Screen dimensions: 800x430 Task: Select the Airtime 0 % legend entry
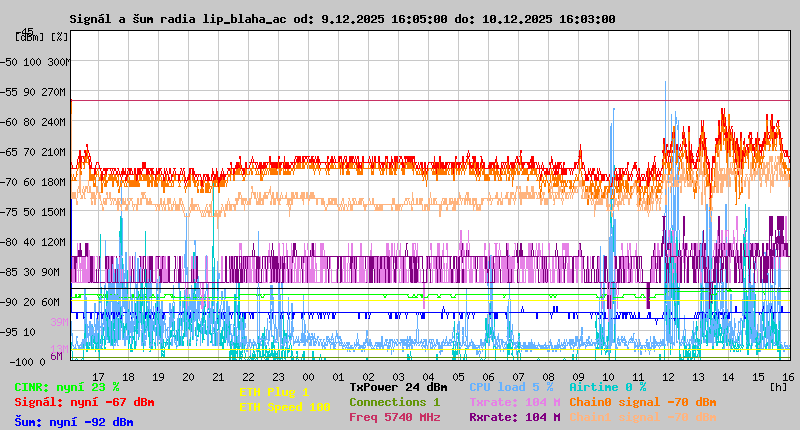[x=607, y=386]
